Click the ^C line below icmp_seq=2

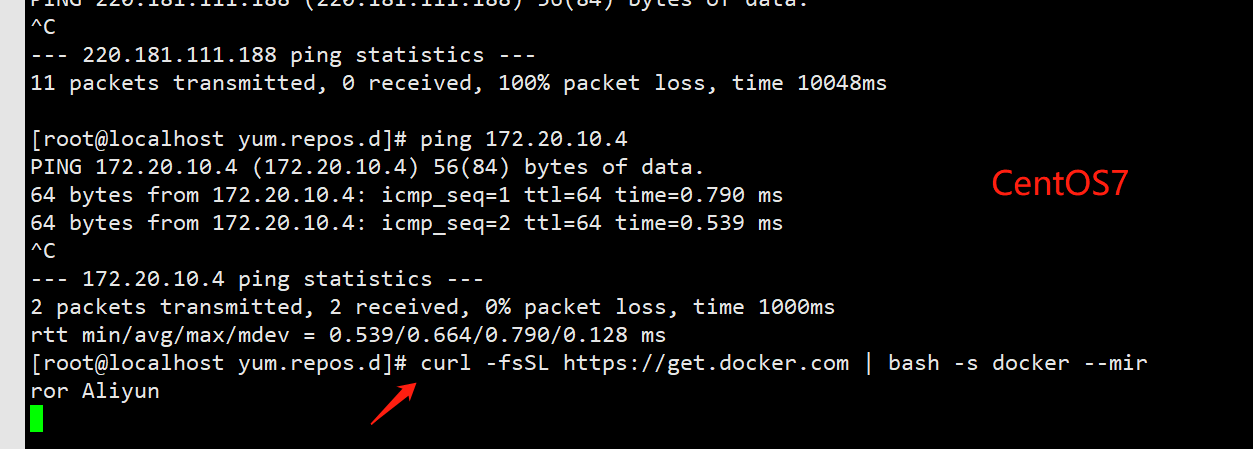point(43,251)
